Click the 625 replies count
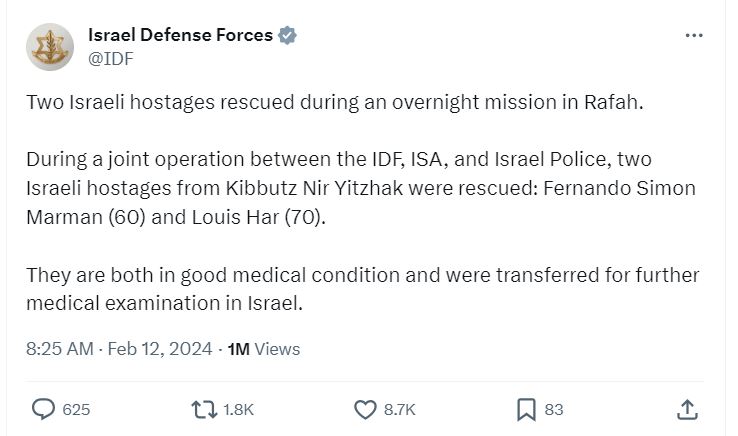The height and width of the screenshot is (436, 738). (76, 409)
